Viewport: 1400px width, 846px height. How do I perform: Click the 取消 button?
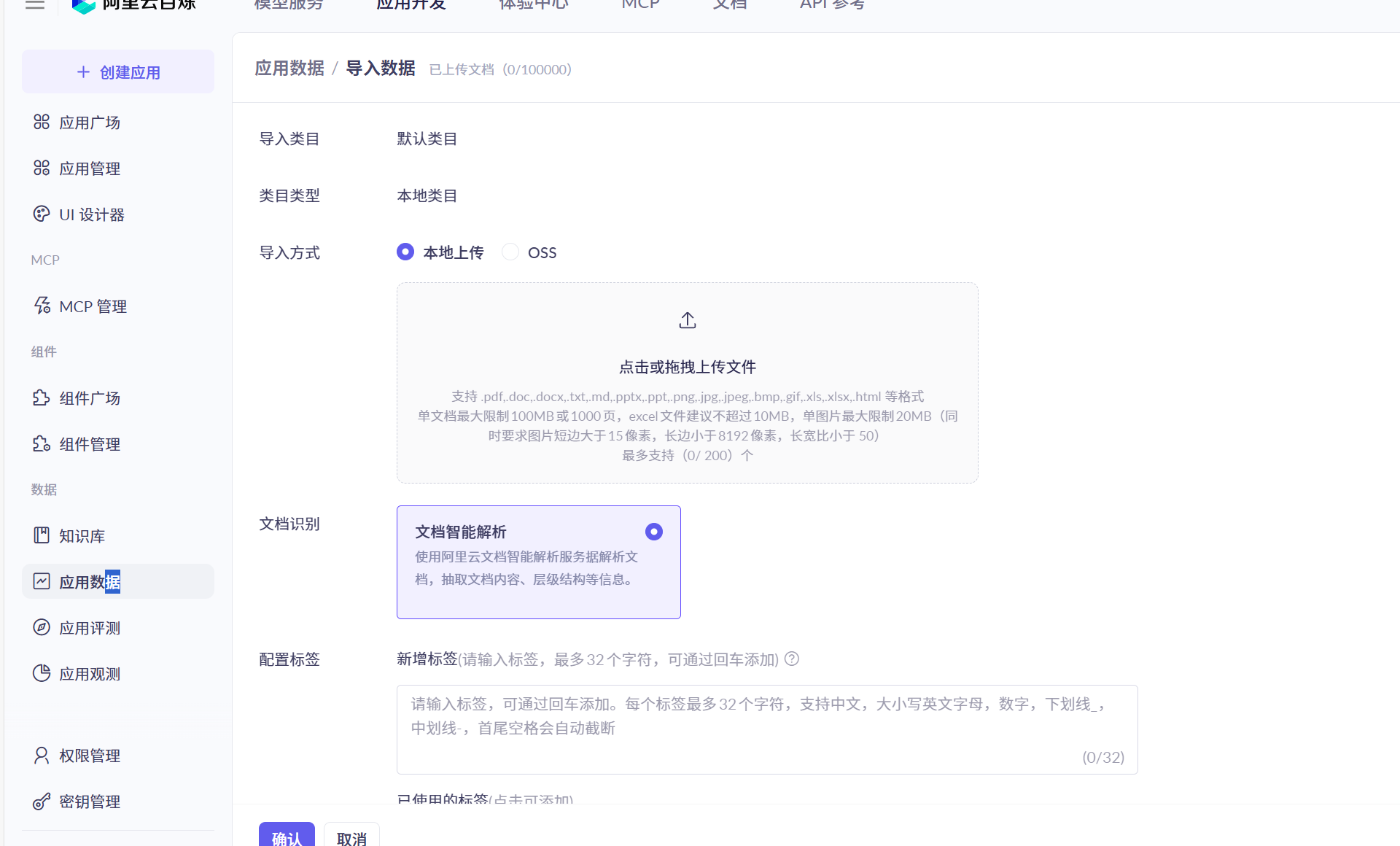click(x=351, y=837)
